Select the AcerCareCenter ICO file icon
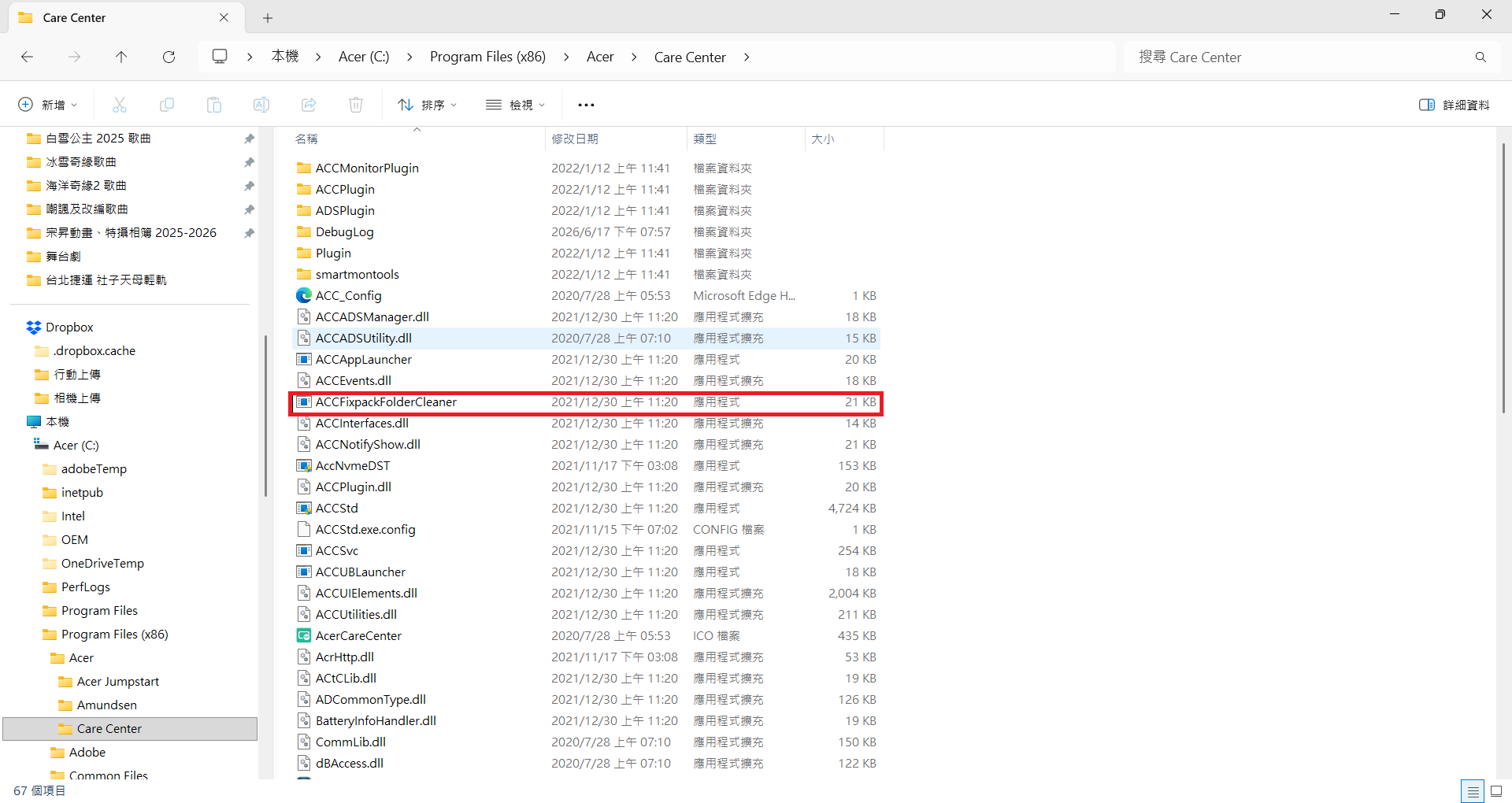 pos(304,635)
